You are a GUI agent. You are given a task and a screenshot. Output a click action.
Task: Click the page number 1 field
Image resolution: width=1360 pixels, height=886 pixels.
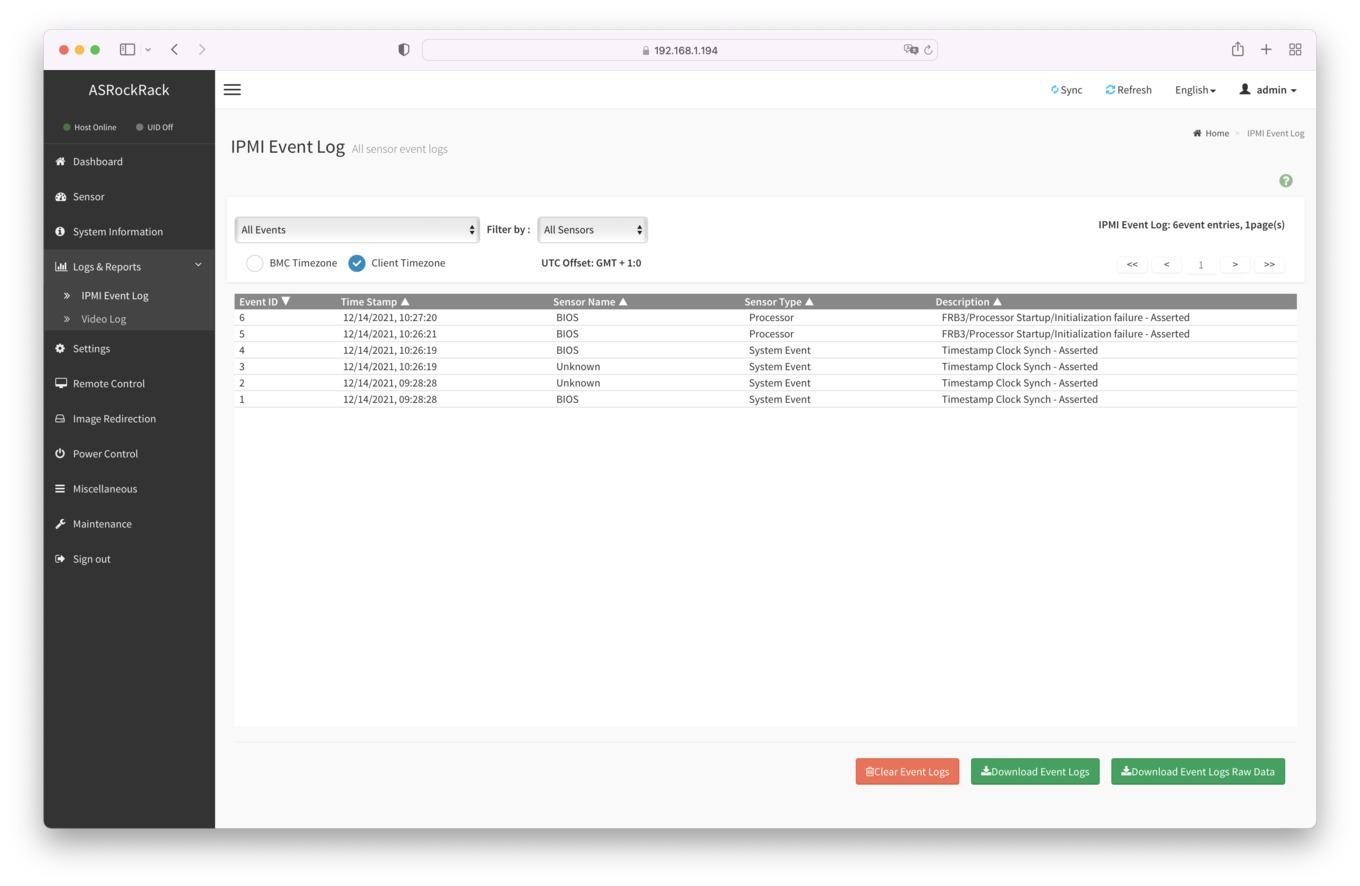click(x=1200, y=265)
